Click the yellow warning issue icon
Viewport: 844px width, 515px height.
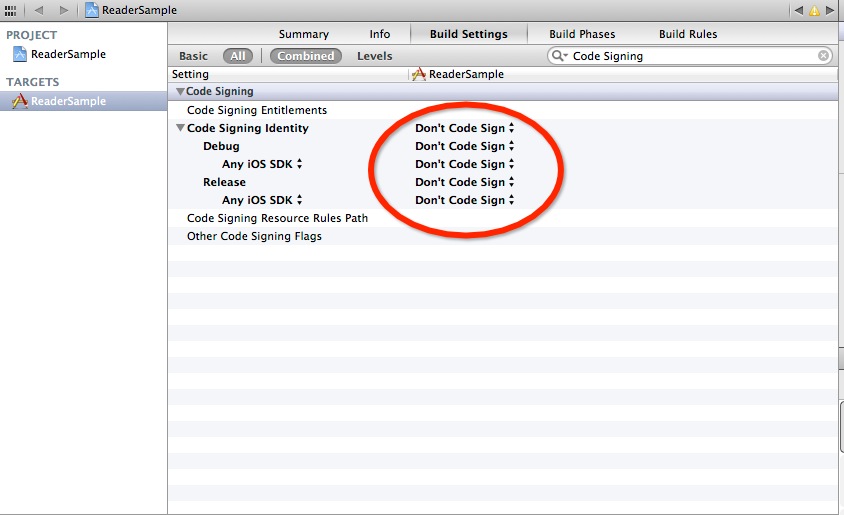[x=814, y=10]
